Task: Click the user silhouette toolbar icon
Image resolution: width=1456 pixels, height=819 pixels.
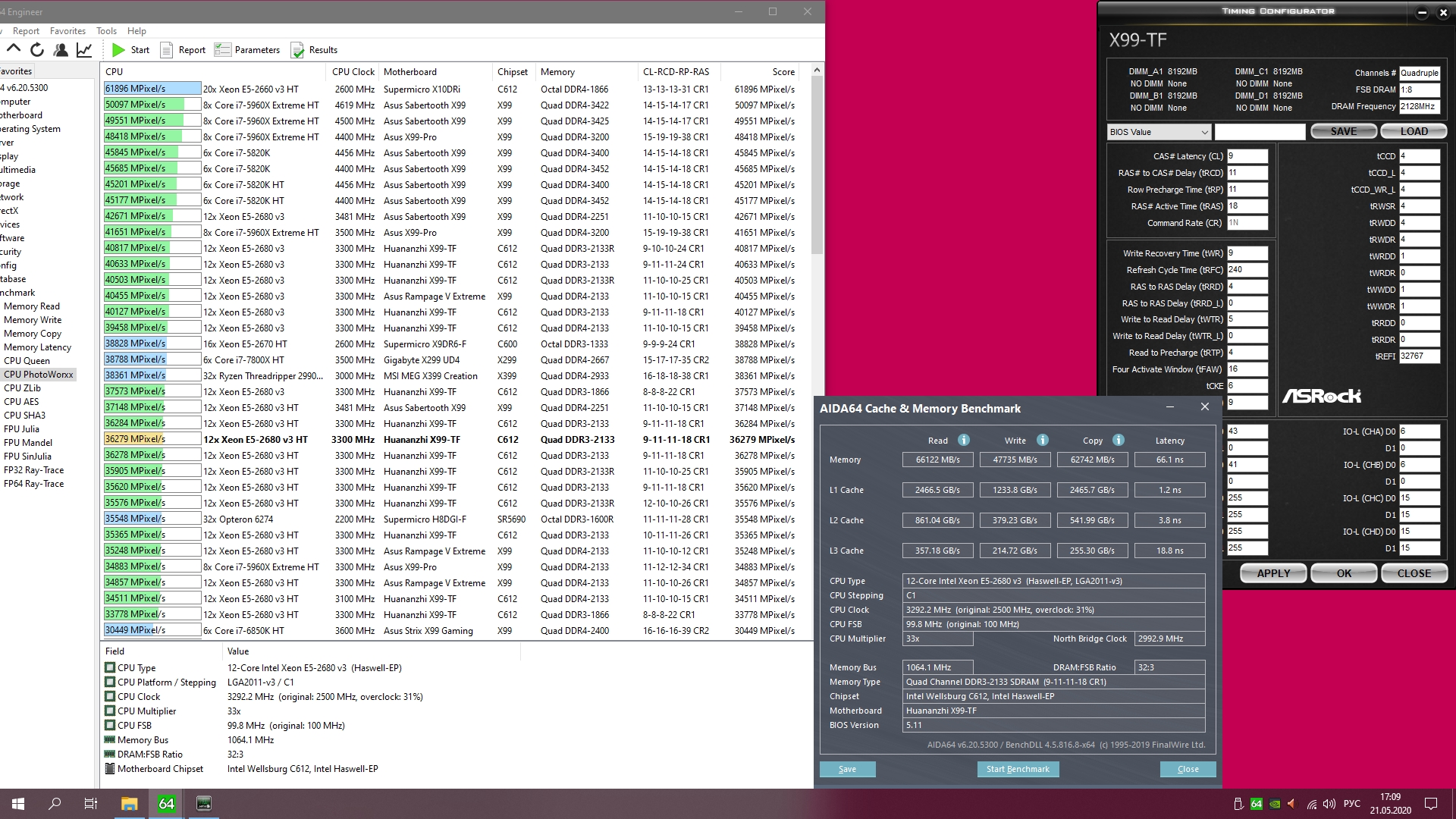Action: (61, 49)
